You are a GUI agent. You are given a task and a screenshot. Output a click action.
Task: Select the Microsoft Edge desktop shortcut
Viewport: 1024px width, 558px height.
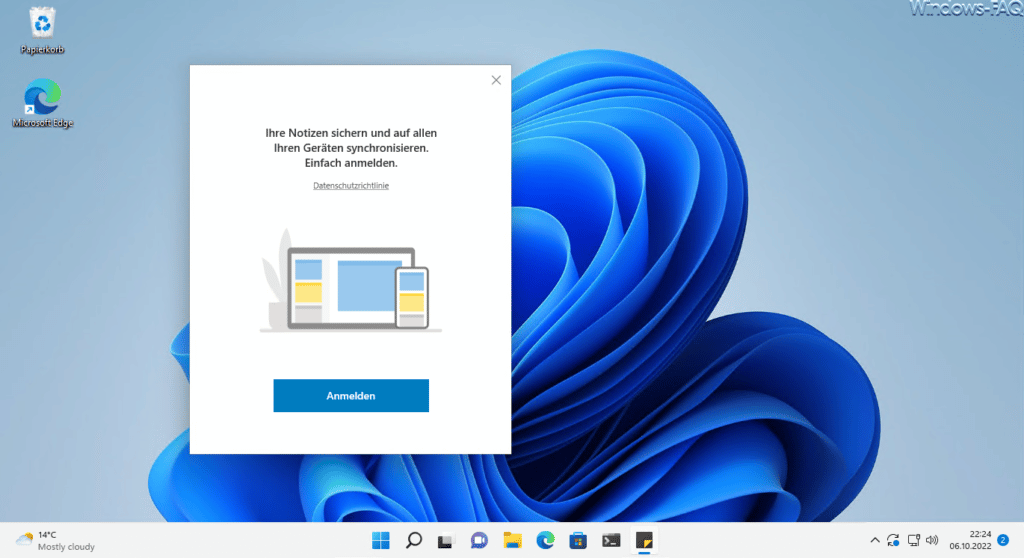click(42, 103)
